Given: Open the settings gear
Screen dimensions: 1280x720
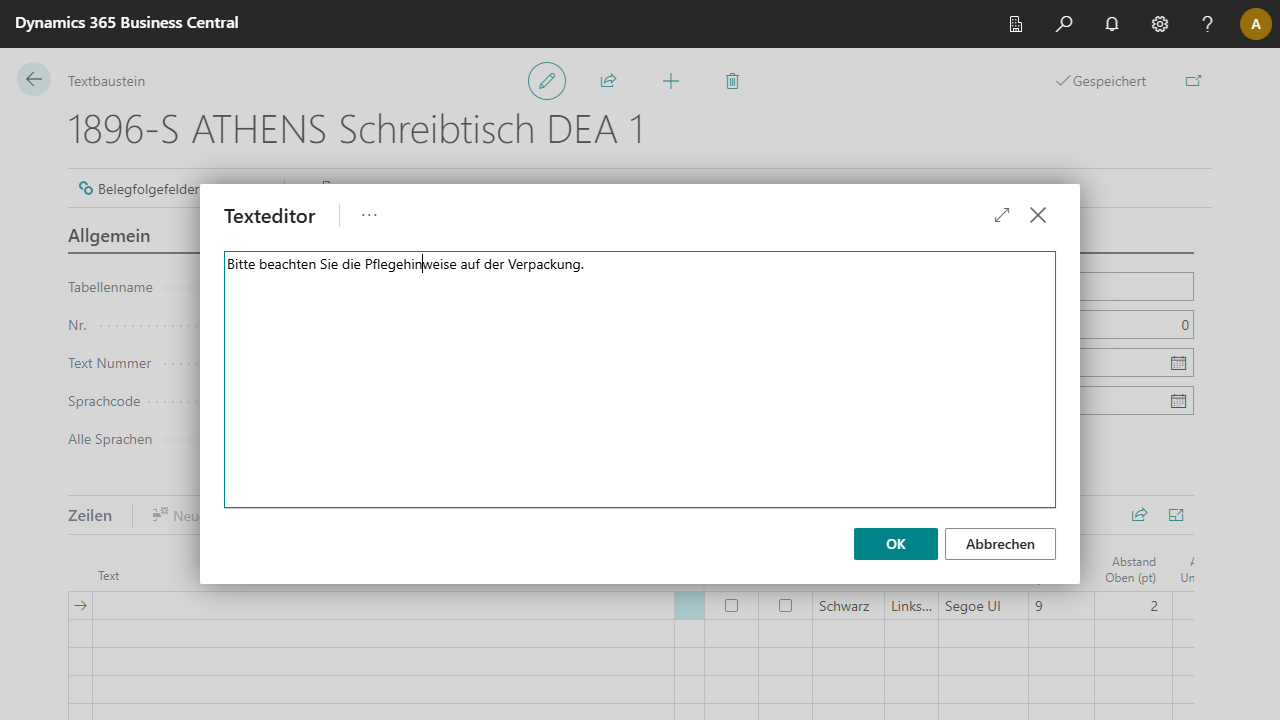Looking at the screenshot, I should 1160,24.
